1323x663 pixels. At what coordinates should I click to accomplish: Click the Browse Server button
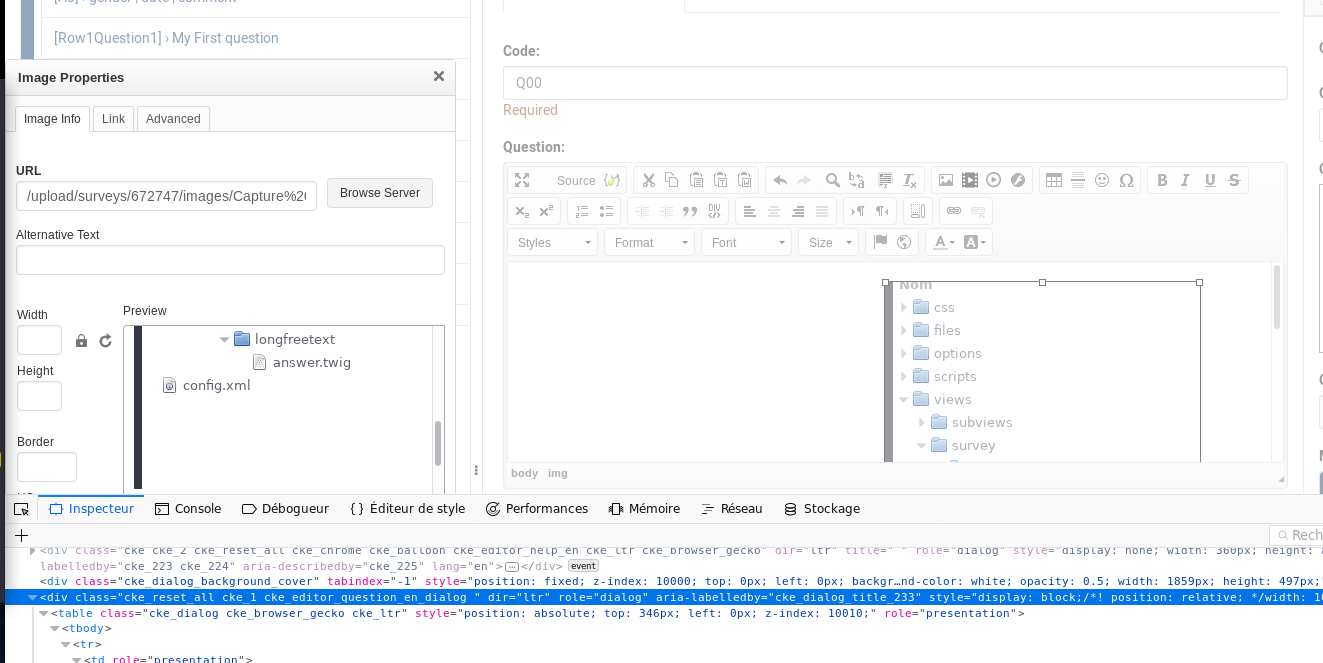pos(380,193)
